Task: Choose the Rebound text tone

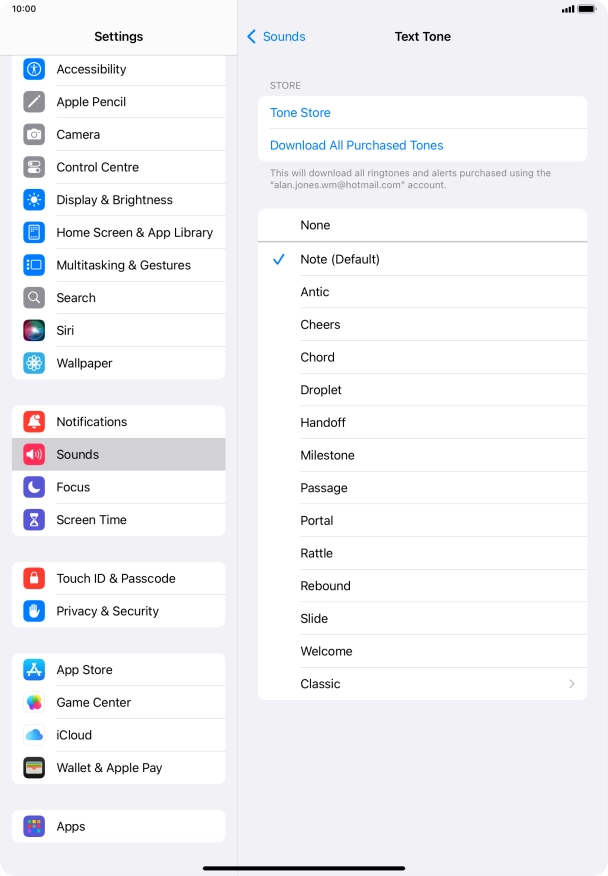Action: 422,586
